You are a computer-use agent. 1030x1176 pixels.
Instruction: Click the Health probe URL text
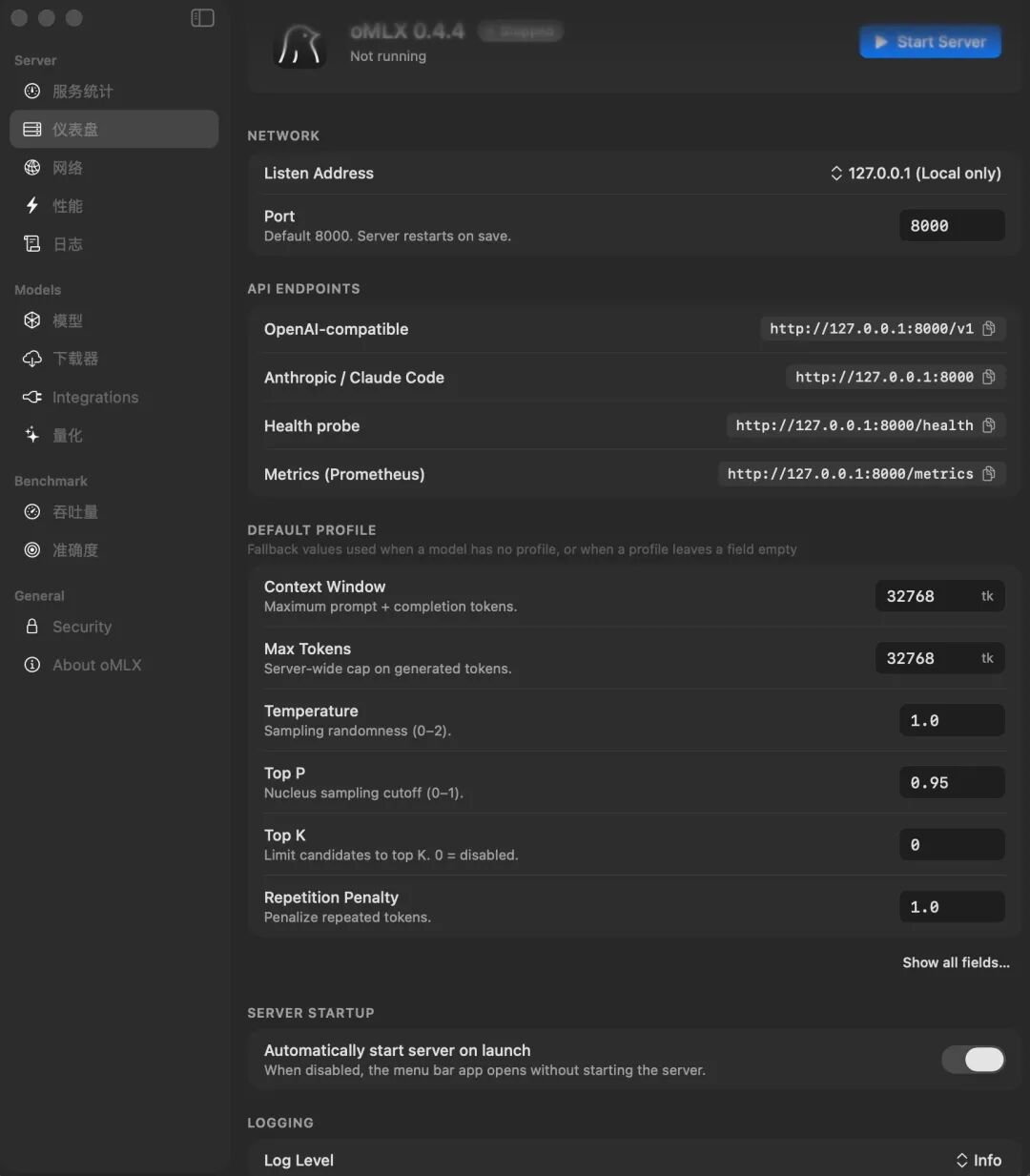click(855, 425)
